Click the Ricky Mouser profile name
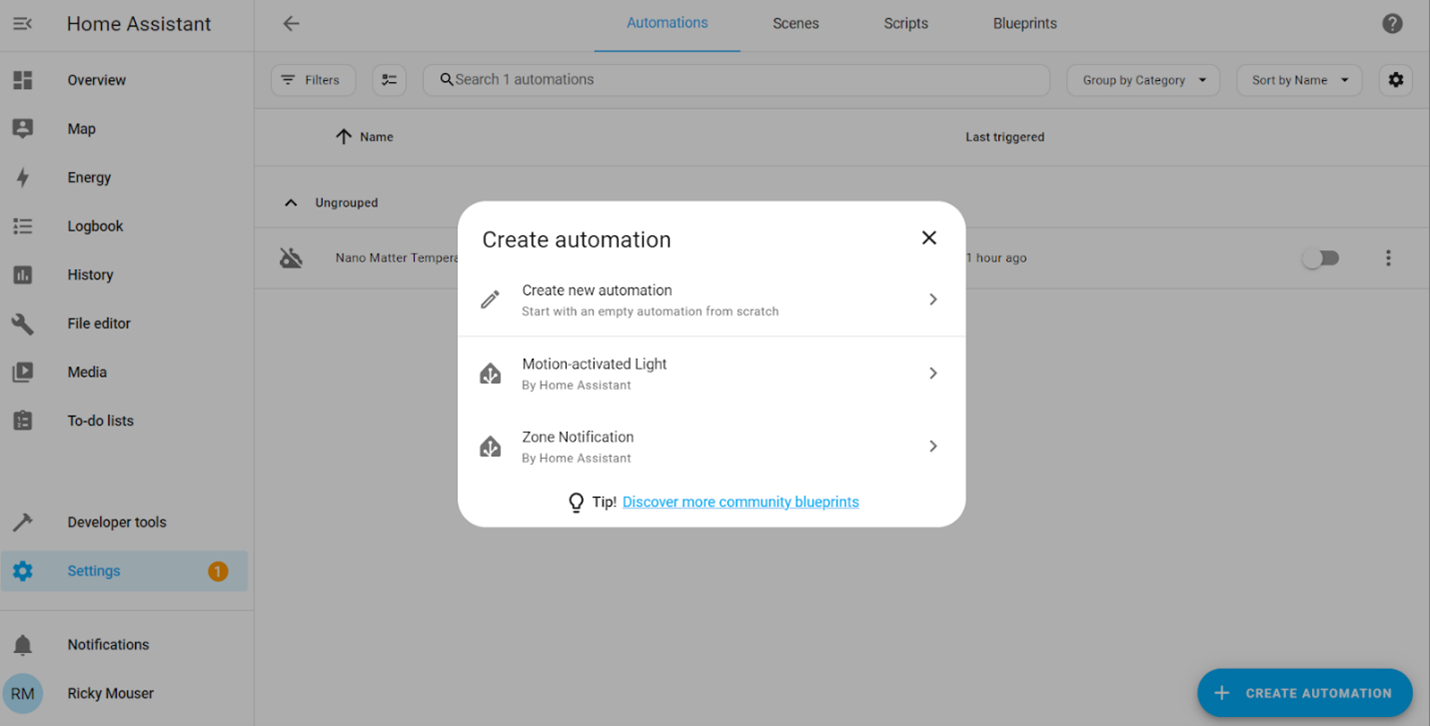1430x726 pixels. tap(111, 693)
